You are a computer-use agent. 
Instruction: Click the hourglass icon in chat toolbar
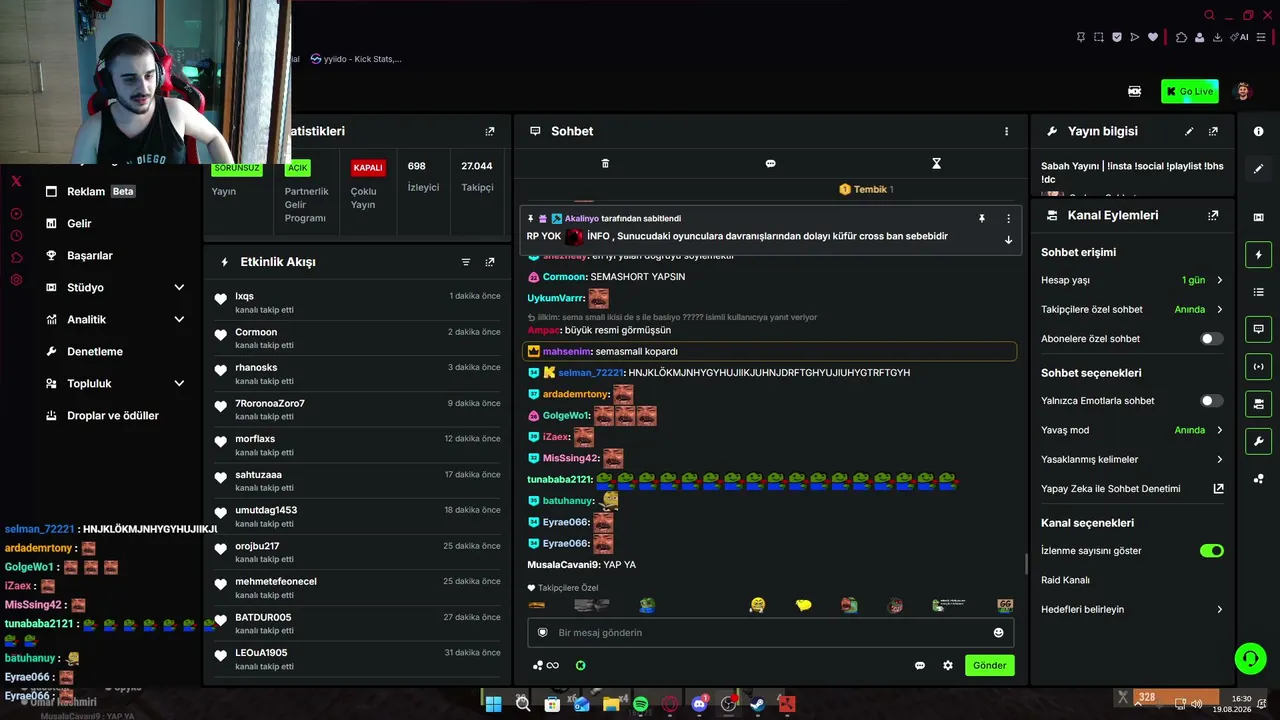[936, 163]
